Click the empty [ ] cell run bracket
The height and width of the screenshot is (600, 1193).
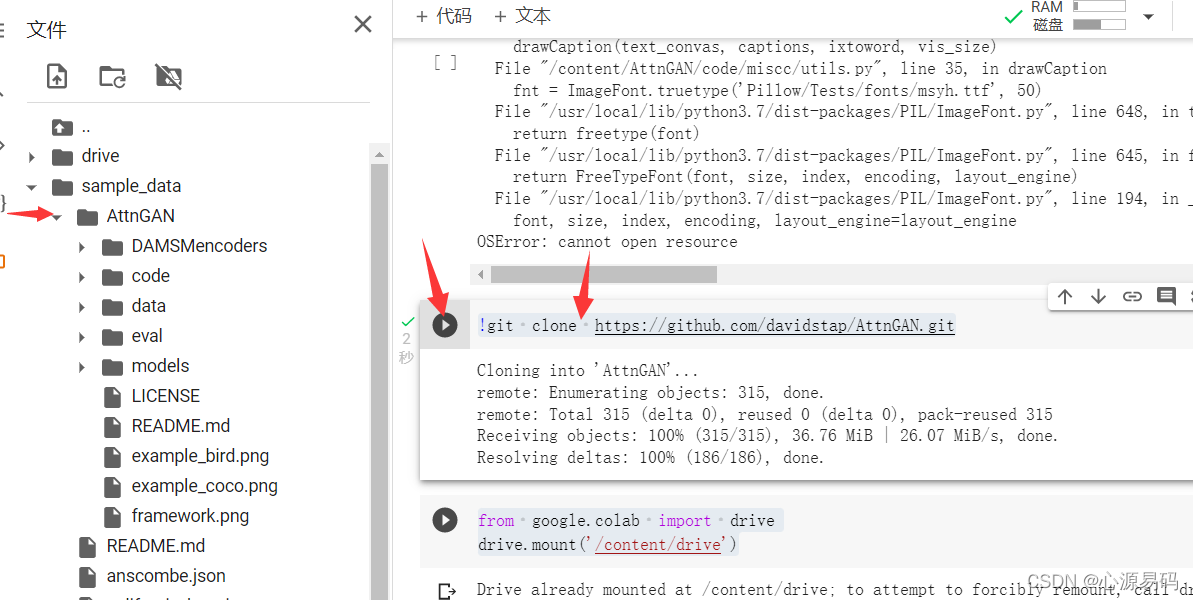pyautogui.click(x=445, y=62)
